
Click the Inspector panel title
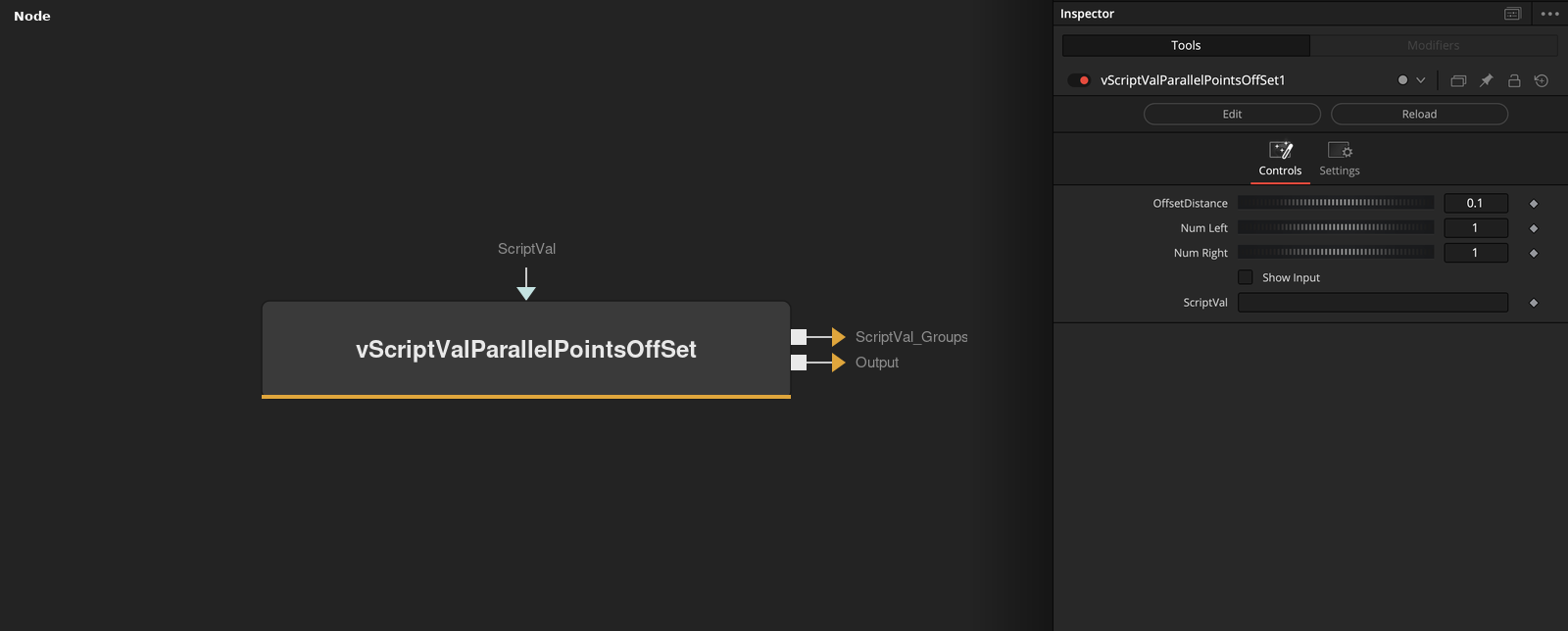pyautogui.click(x=1087, y=14)
